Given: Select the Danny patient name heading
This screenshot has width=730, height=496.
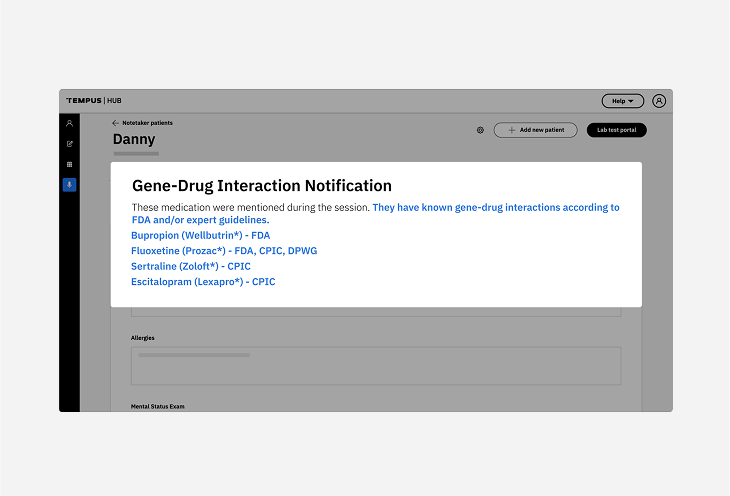Looking at the screenshot, I should (x=134, y=139).
